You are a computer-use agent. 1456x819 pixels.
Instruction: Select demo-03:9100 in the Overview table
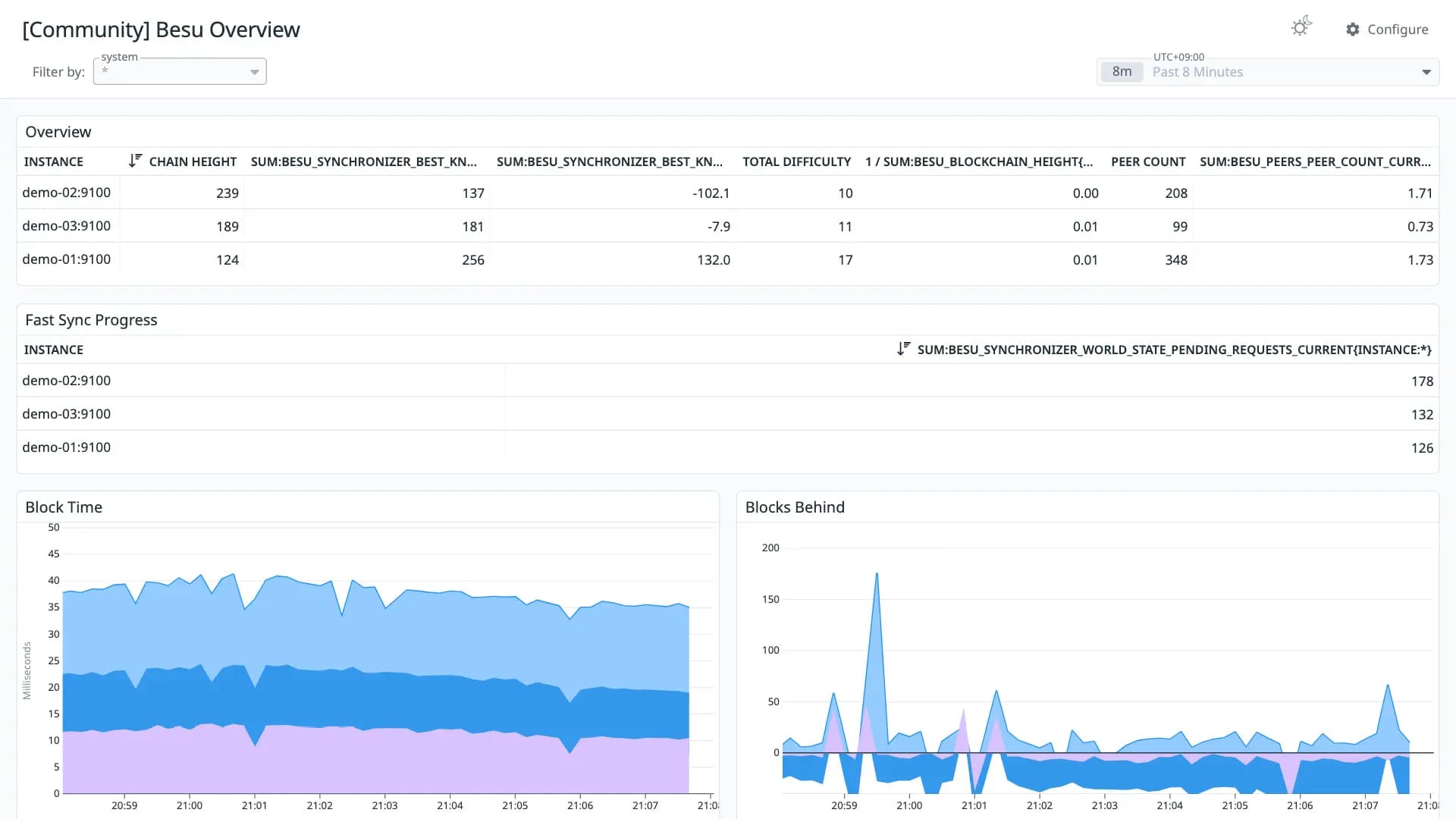pyautogui.click(x=67, y=226)
